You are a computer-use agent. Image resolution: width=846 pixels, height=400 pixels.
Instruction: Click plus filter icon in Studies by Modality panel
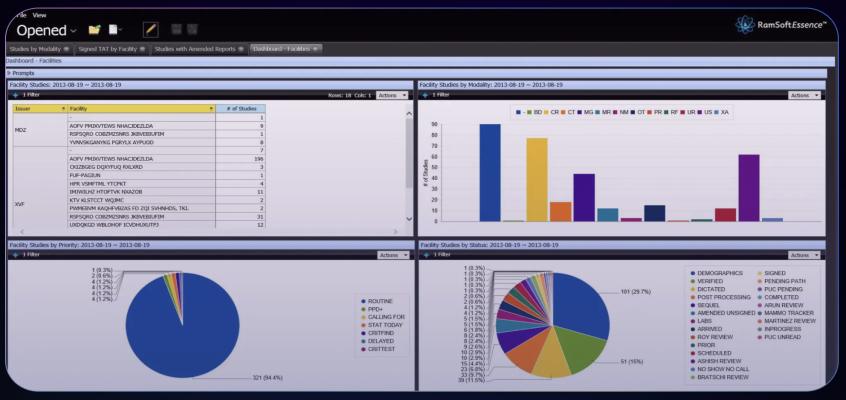pos(426,95)
